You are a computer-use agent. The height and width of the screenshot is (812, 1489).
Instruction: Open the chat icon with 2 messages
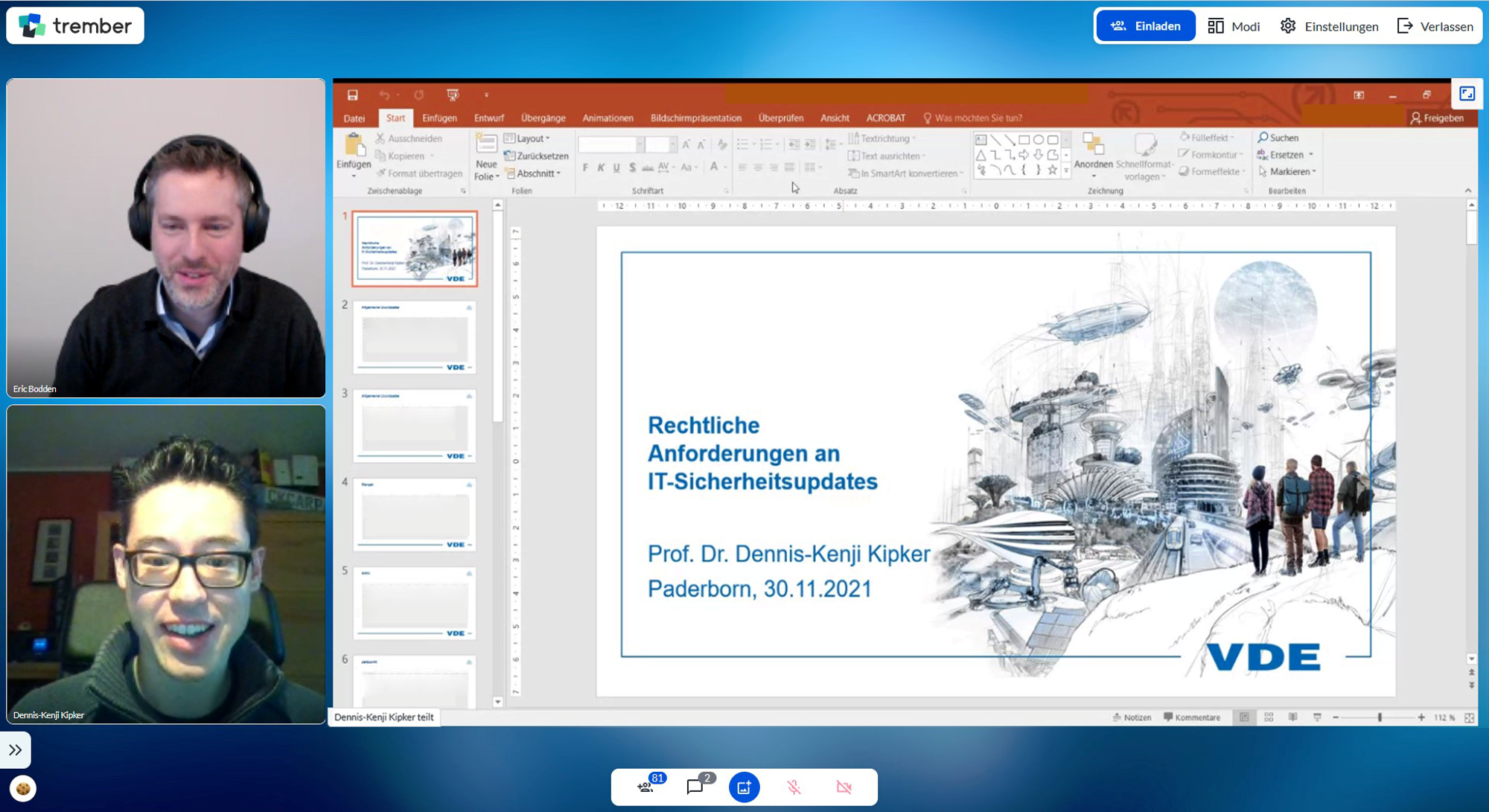tap(696, 787)
